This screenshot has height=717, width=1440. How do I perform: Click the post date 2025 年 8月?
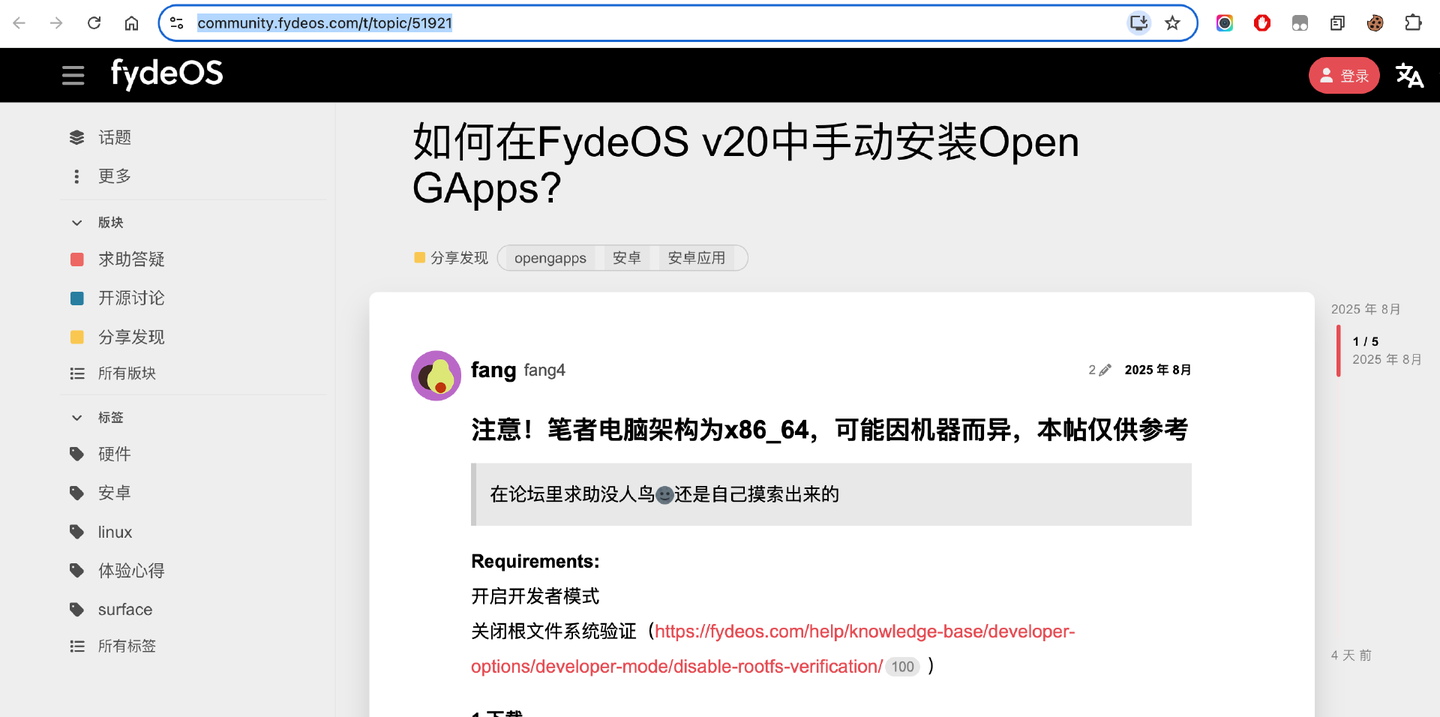tap(1158, 370)
